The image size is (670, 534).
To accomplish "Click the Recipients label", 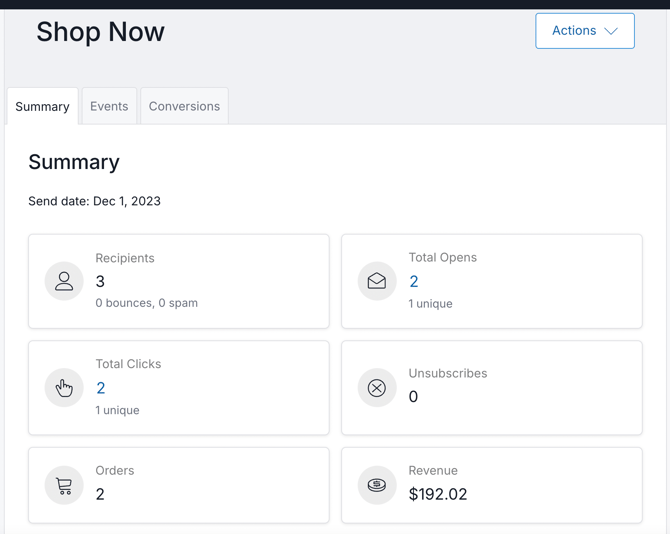I will click(125, 258).
